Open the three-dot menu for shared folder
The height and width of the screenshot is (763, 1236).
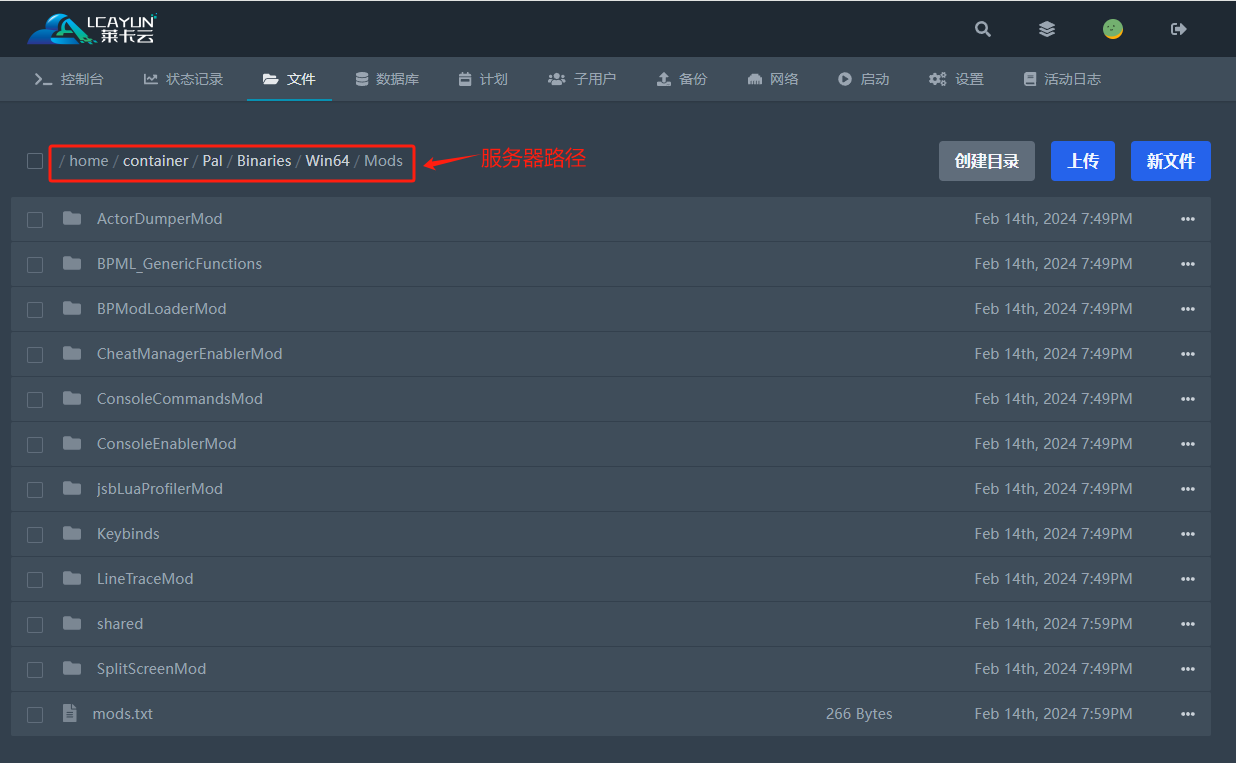[1187, 624]
